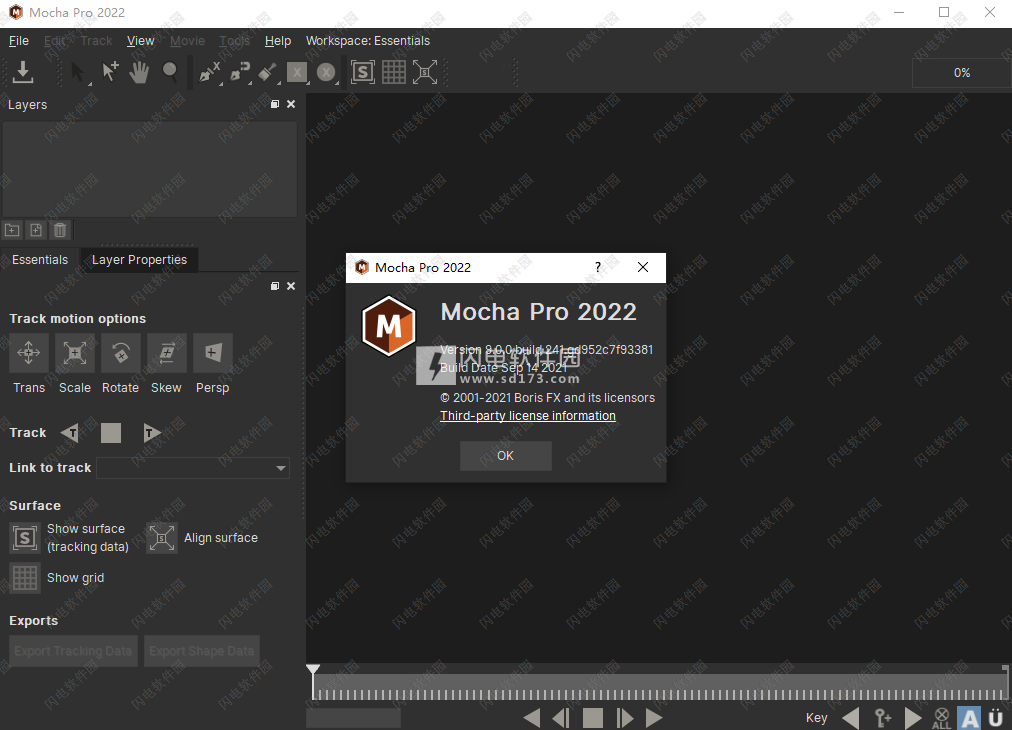
Task: Toggle Scale tracking motion
Action: (75, 353)
